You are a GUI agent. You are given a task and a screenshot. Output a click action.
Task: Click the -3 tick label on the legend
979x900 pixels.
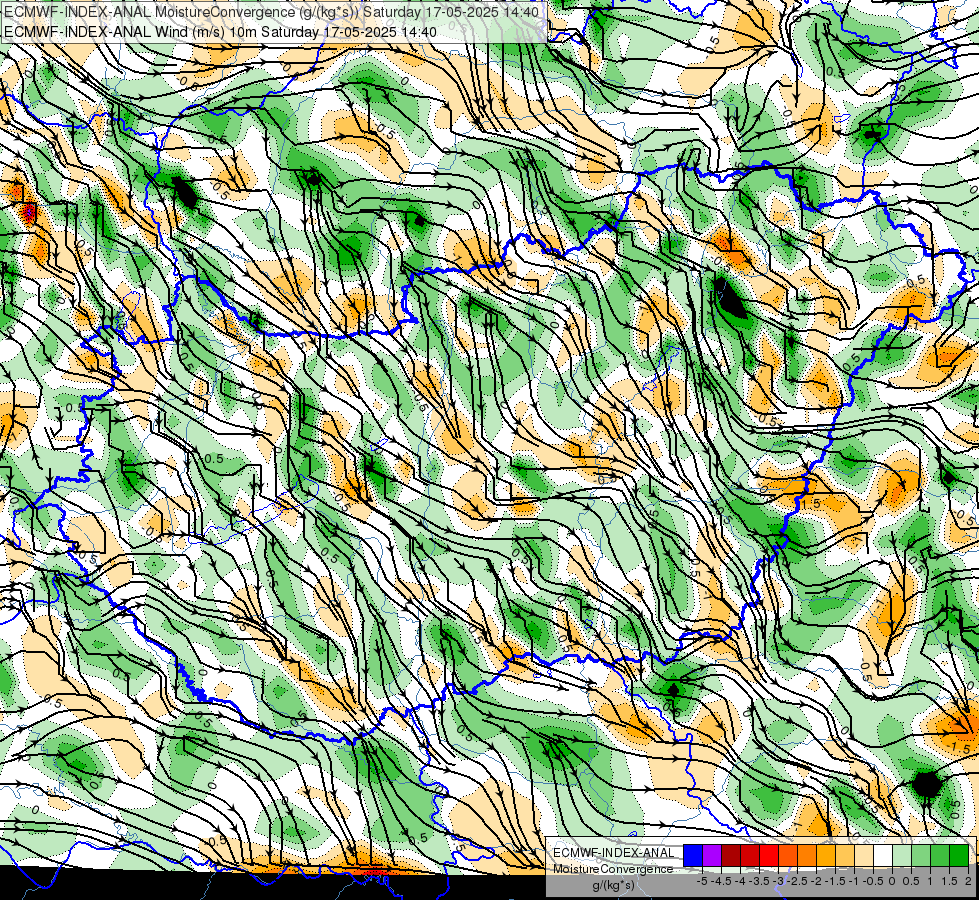point(778,881)
